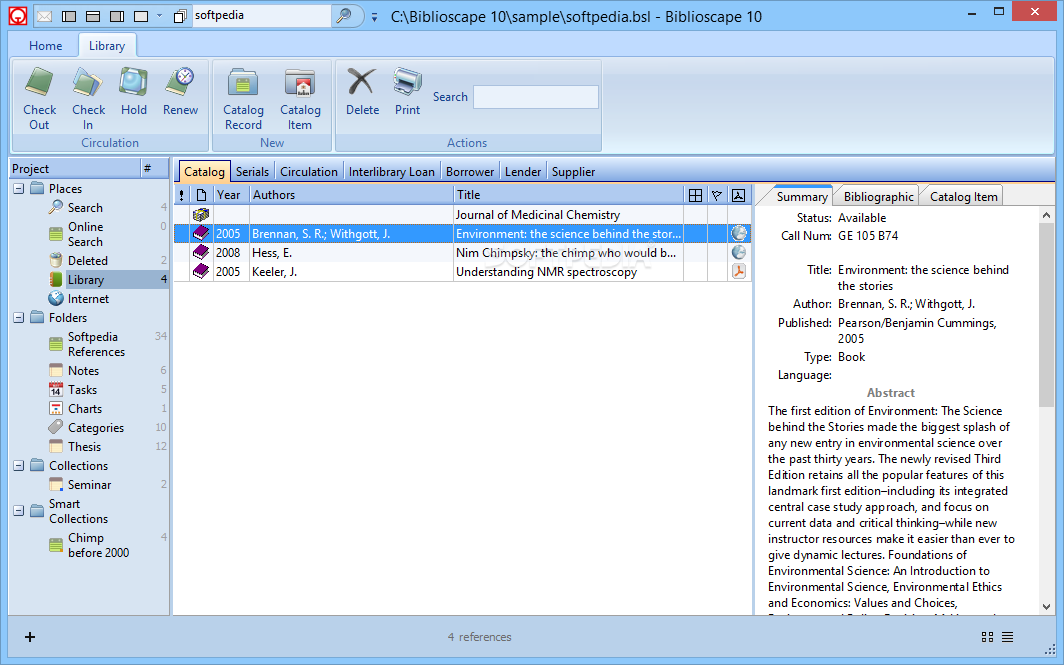Image resolution: width=1064 pixels, height=665 pixels.
Task: Open the Tasks folder
Action: point(82,390)
